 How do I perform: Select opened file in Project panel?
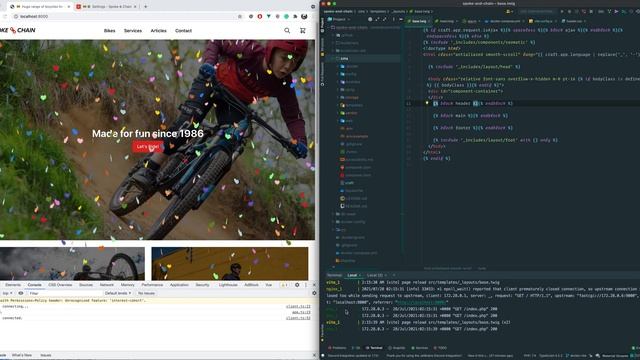coord(370,19)
